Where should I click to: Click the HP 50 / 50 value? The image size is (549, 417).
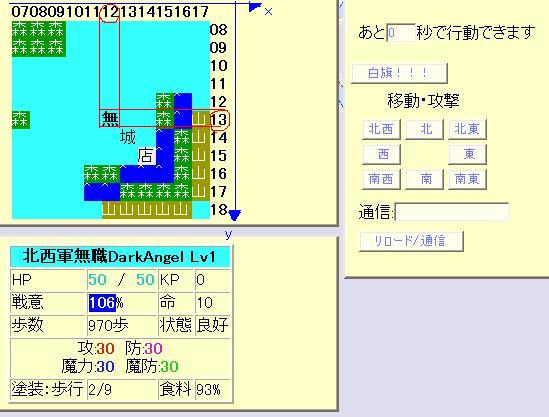[121, 280]
